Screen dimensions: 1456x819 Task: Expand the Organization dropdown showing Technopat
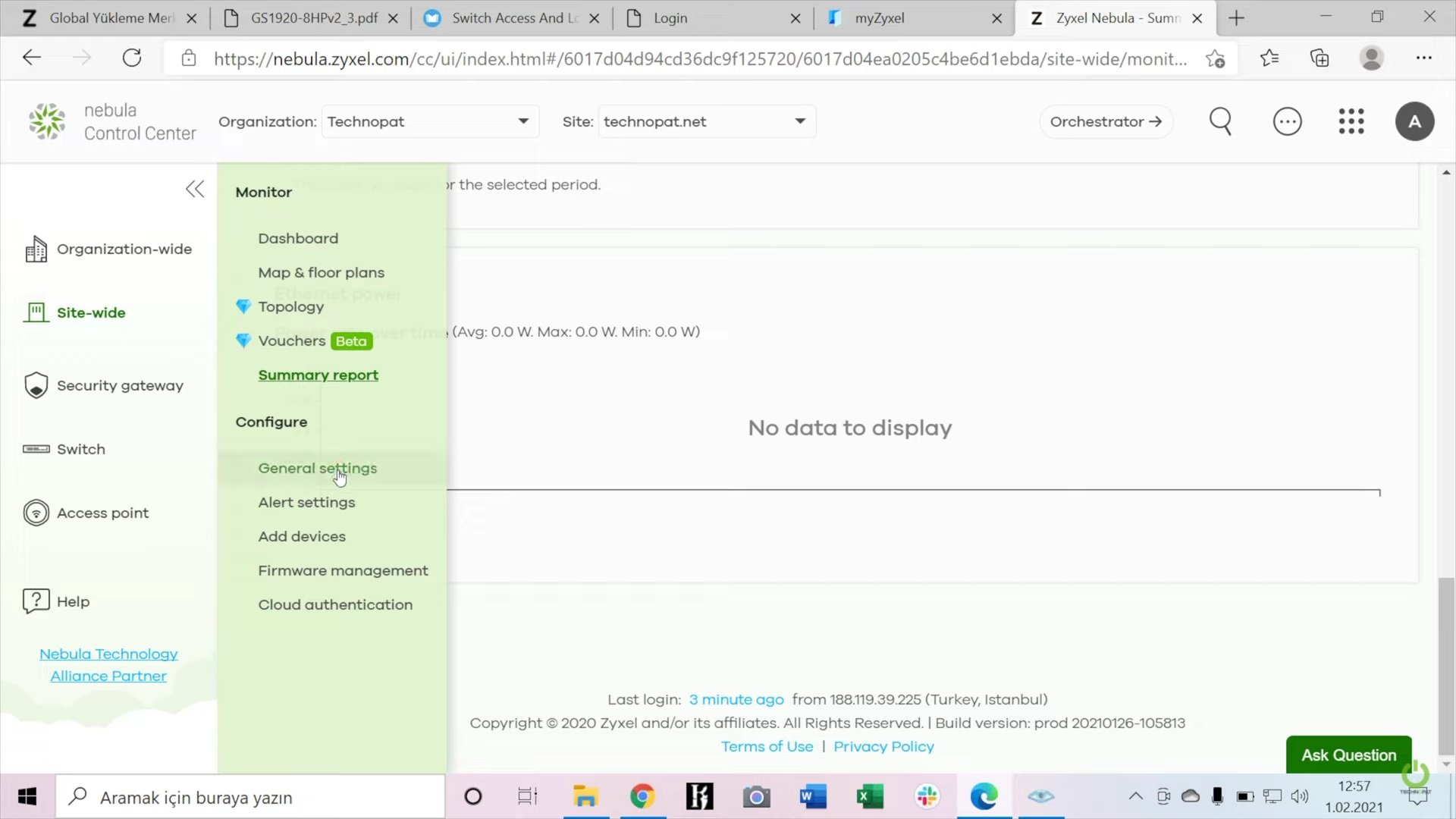pyautogui.click(x=429, y=121)
